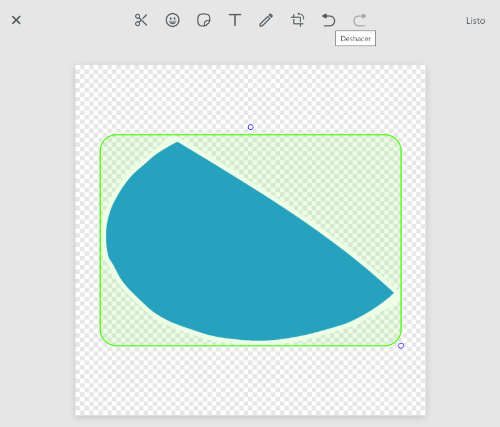Viewport: 500px width, 427px height.
Task: Click the checkered canvas below the green rectangle
Action: (250, 380)
